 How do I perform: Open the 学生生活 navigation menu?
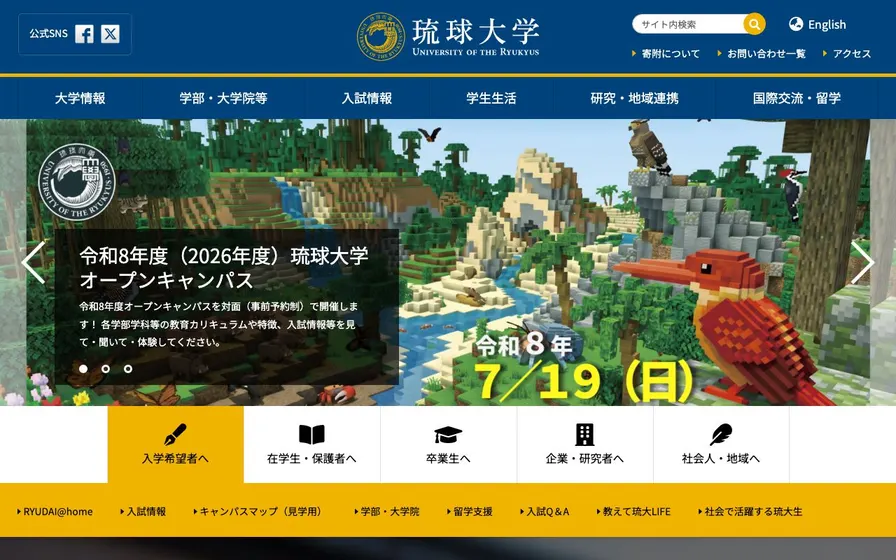(491, 98)
